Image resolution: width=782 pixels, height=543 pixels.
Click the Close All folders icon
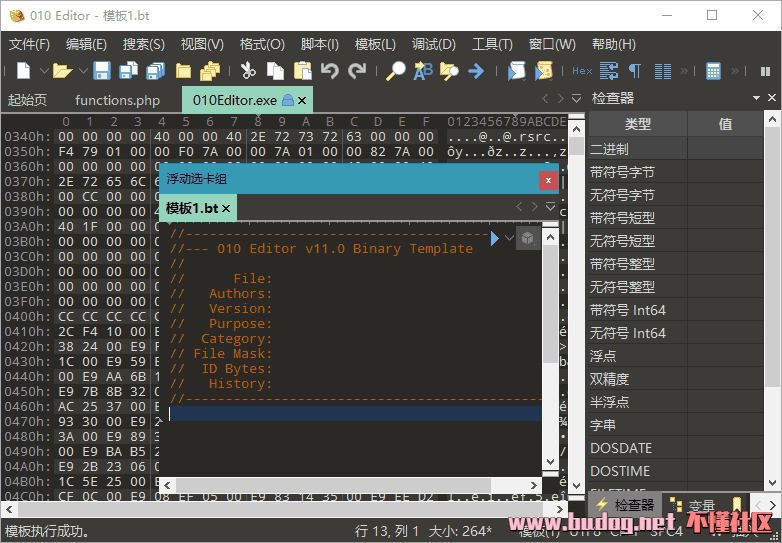[x=210, y=71]
